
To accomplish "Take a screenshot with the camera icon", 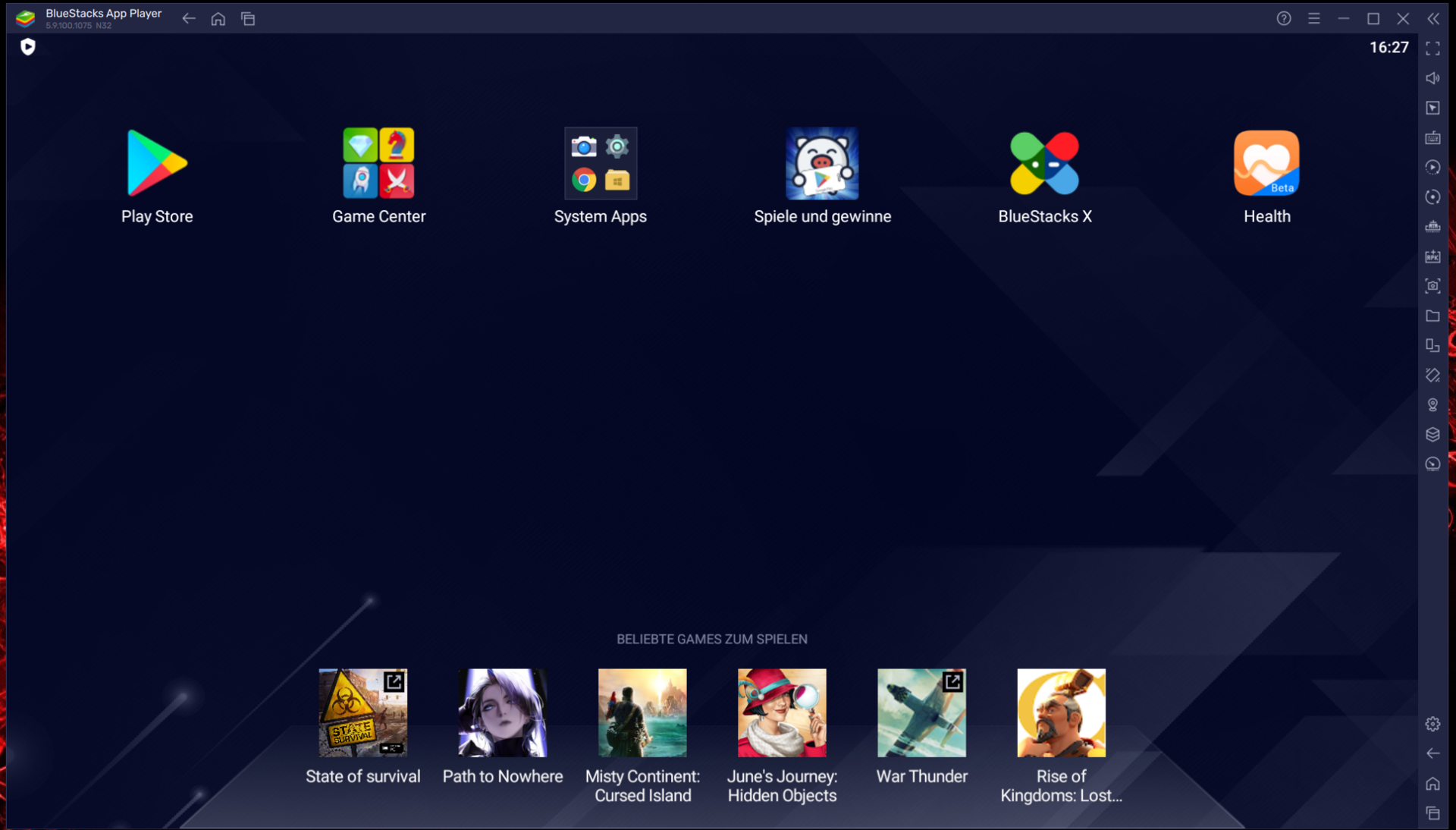I will [1432, 286].
